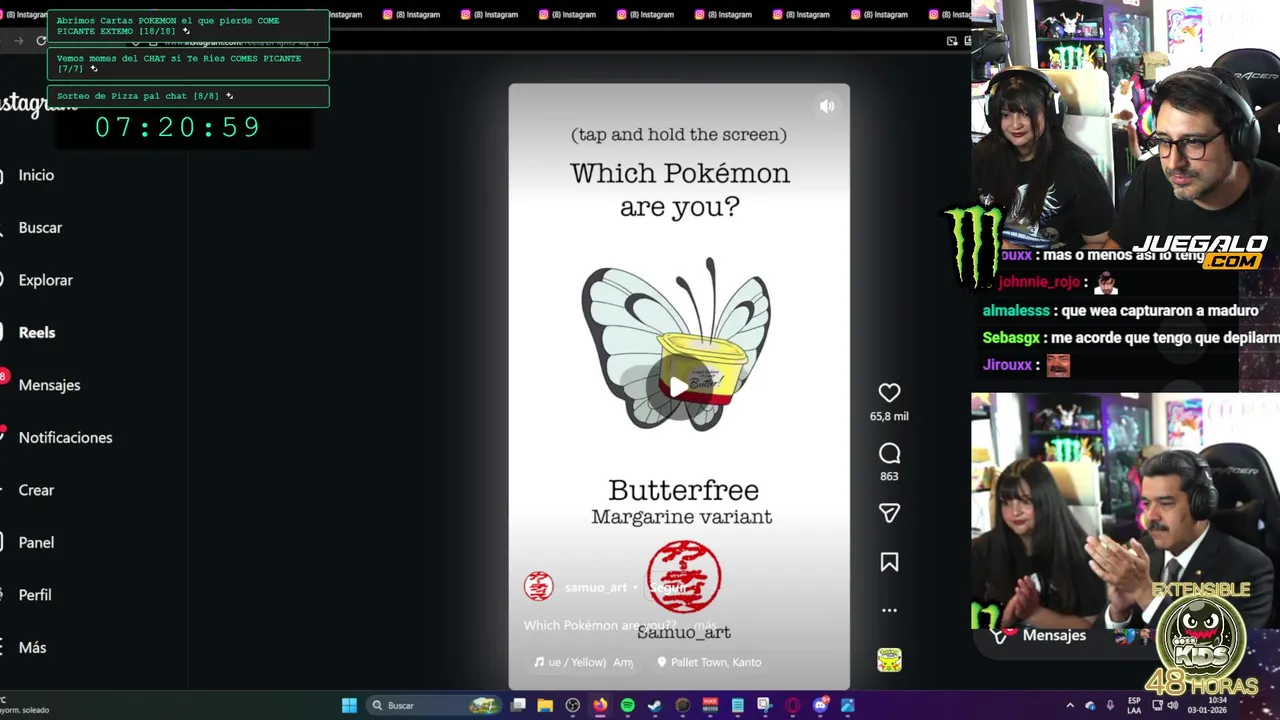The height and width of the screenshot is (720, 1280).
Task: Open the Windows Start menu
Action: (x=349, y=705)
